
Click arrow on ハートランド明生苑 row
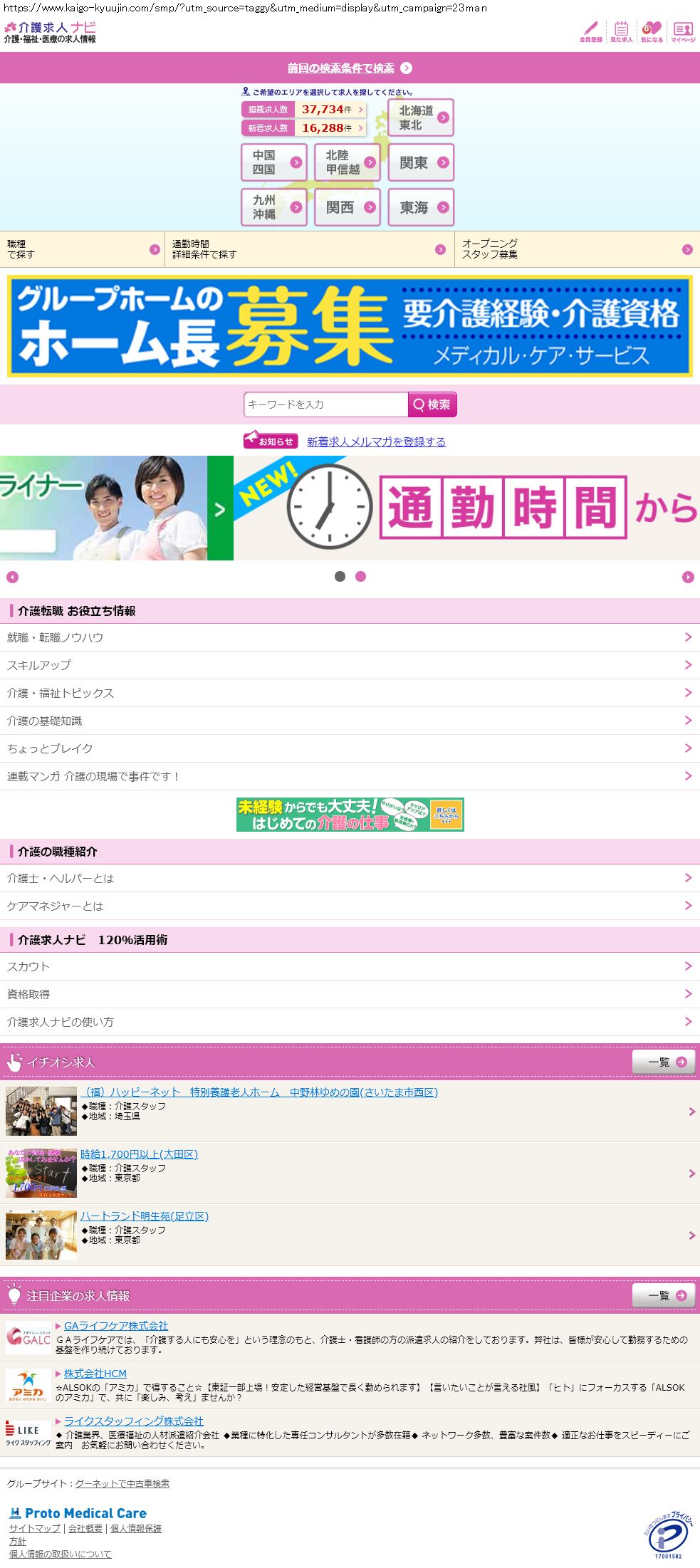(691, 1235)
